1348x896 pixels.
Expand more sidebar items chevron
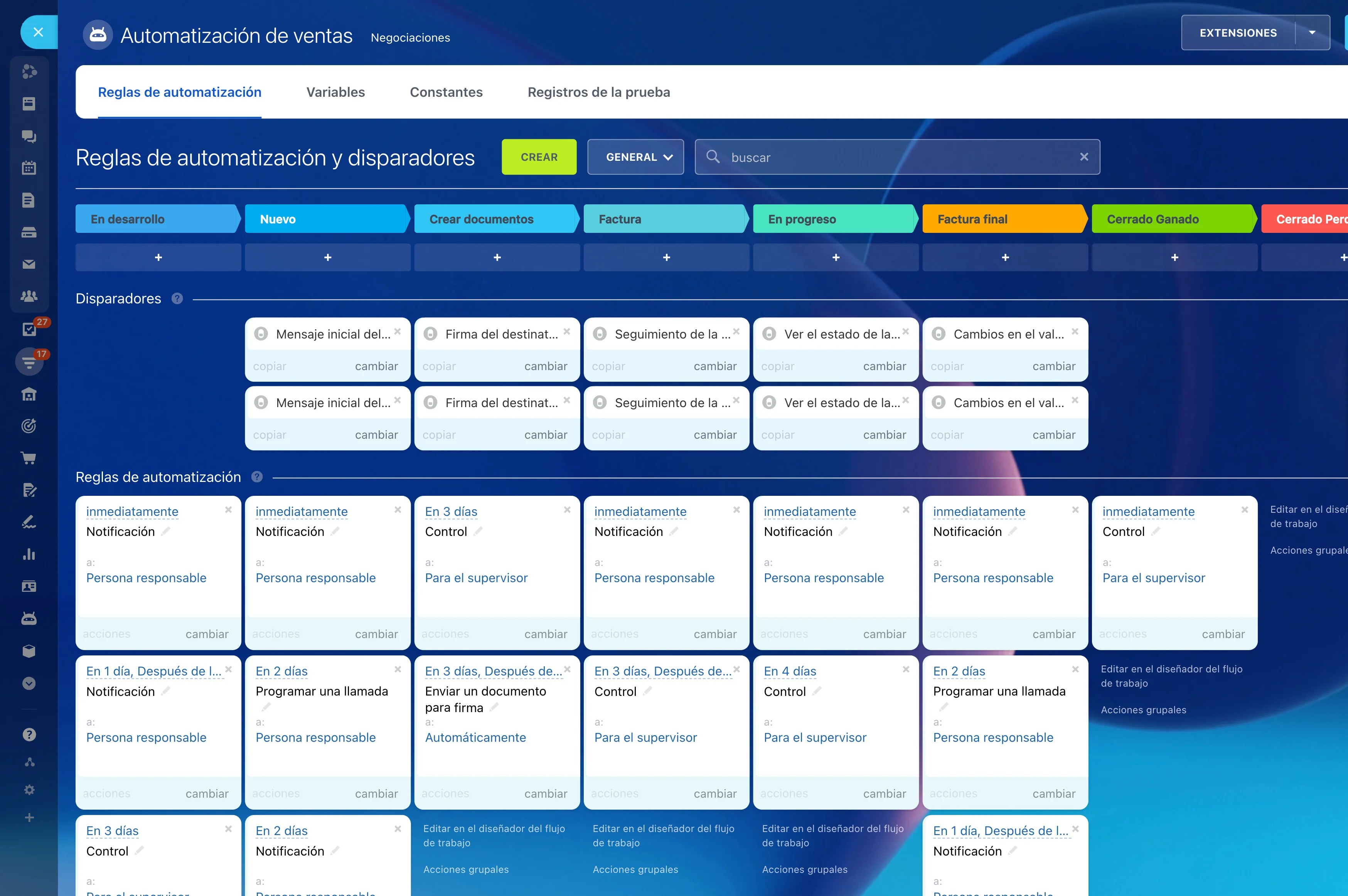29,684
